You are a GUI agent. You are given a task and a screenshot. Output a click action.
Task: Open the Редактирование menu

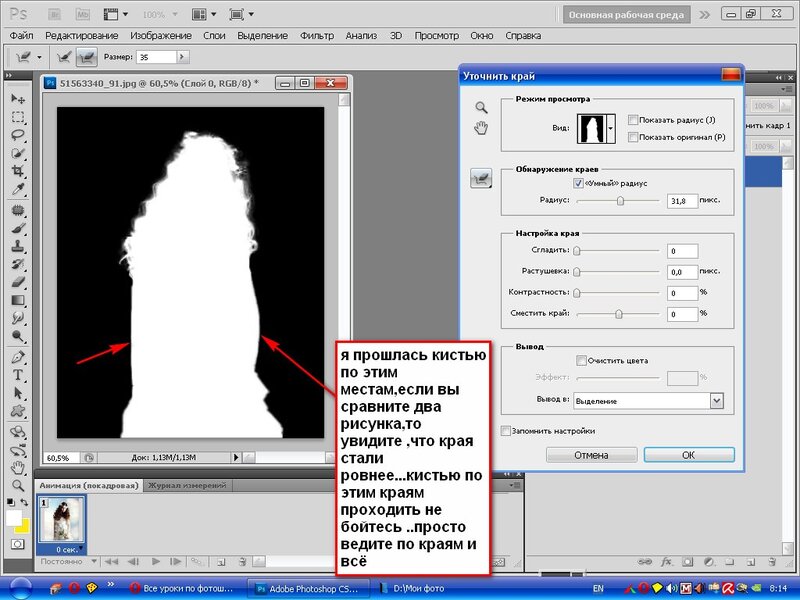point(82,36)
